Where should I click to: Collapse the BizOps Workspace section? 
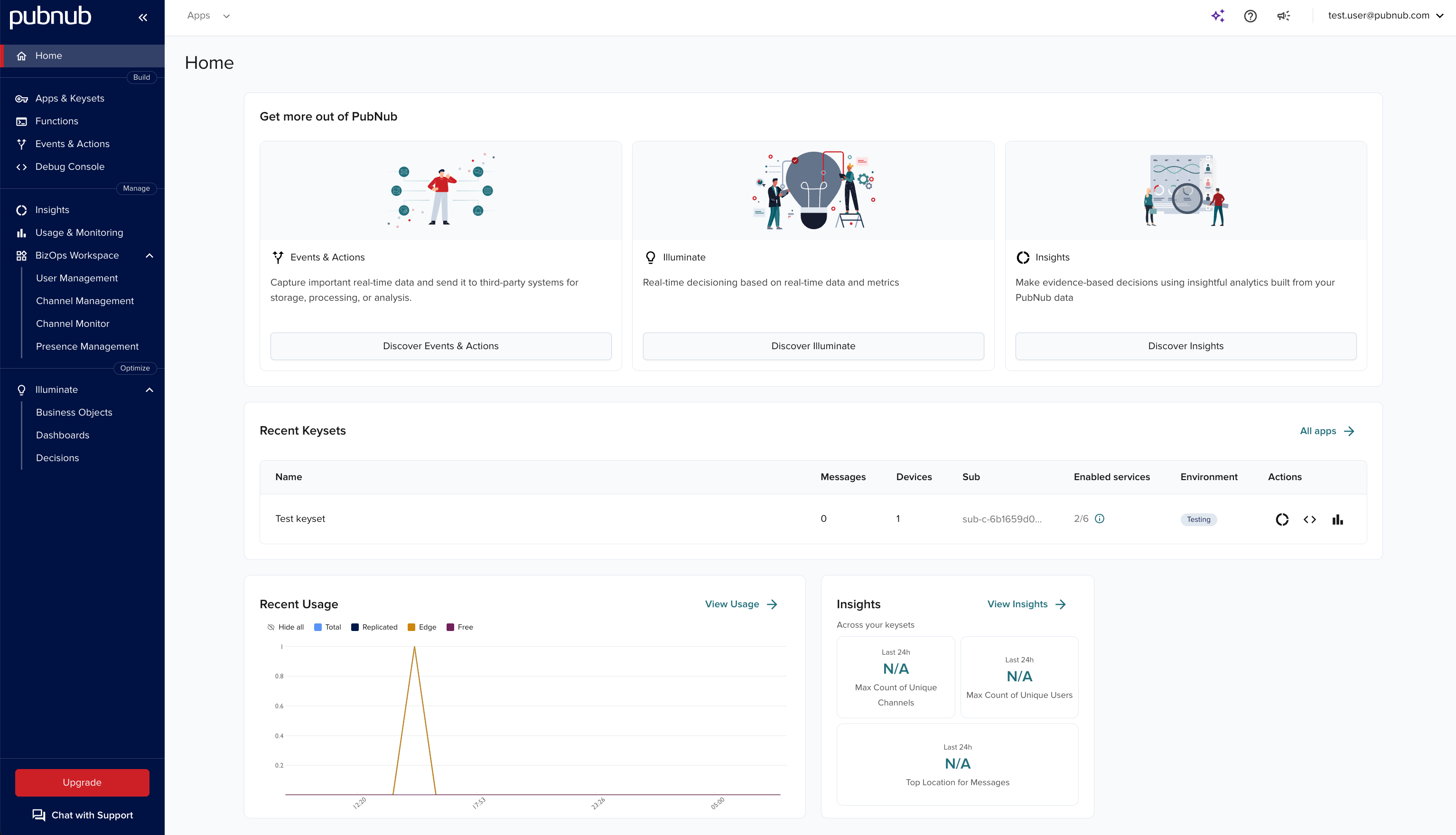click(150, 255)
